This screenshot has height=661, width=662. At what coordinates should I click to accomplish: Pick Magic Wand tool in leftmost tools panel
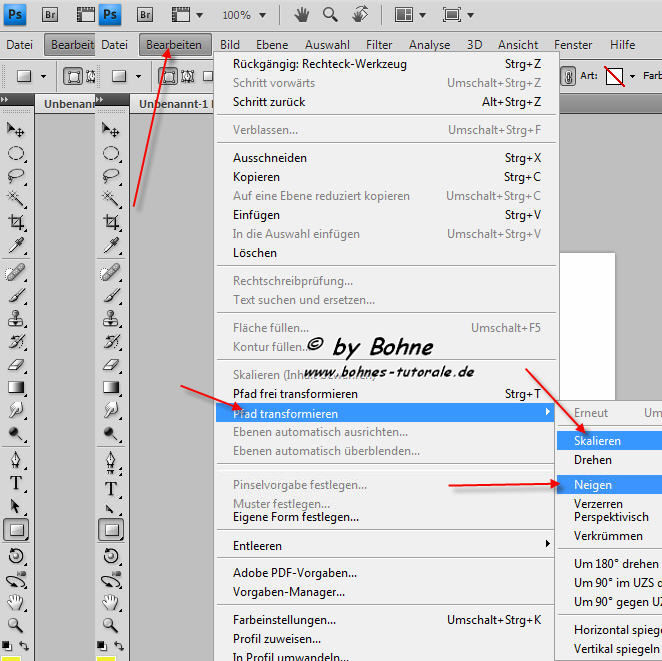[x=17, y=199]
